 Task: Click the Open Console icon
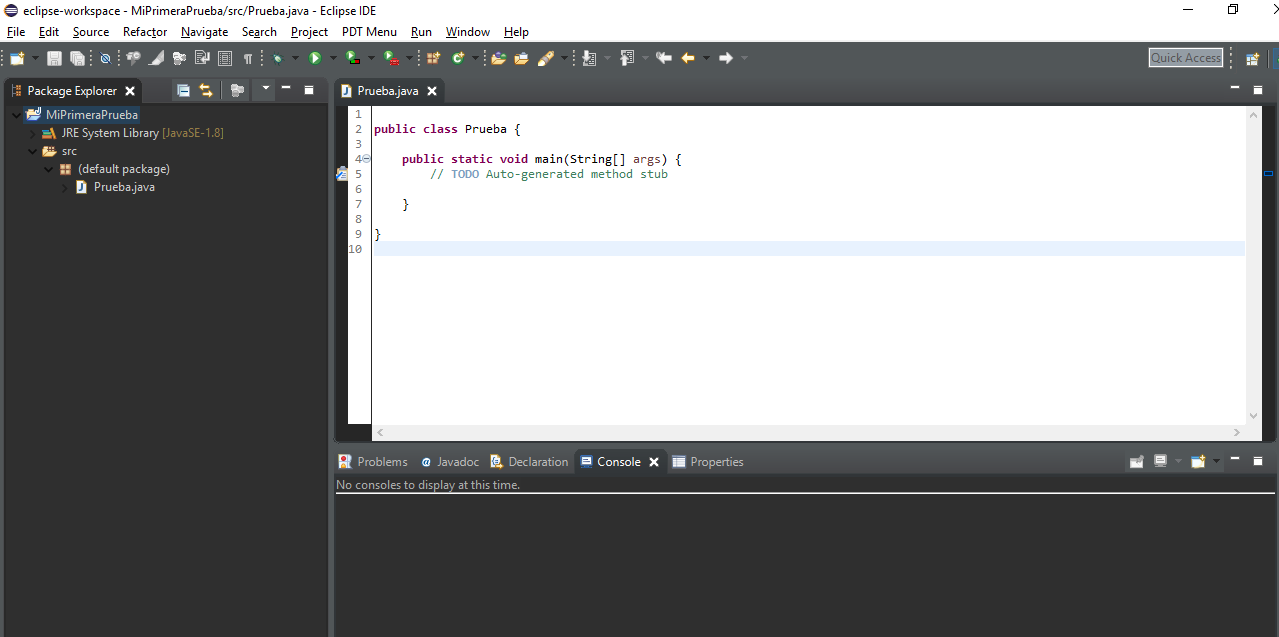point(1198,462)
